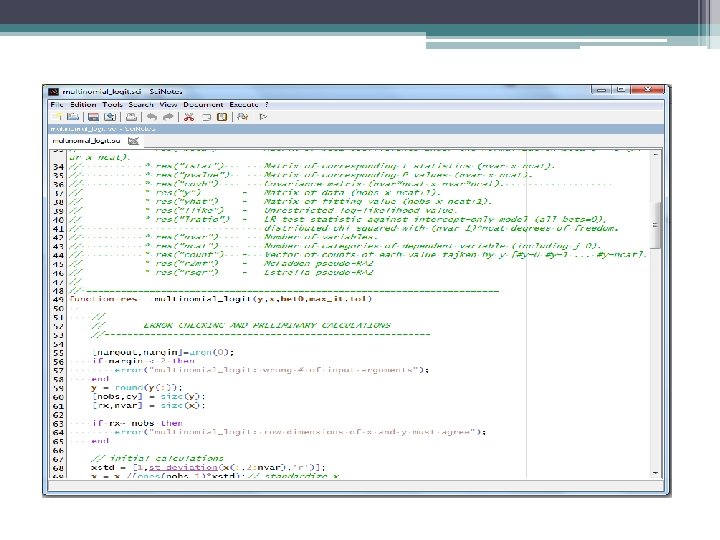This screenshot has width=720, height=540.
Task: Paste using the clipboard toolbar icon
Action: tap(222, 116)
